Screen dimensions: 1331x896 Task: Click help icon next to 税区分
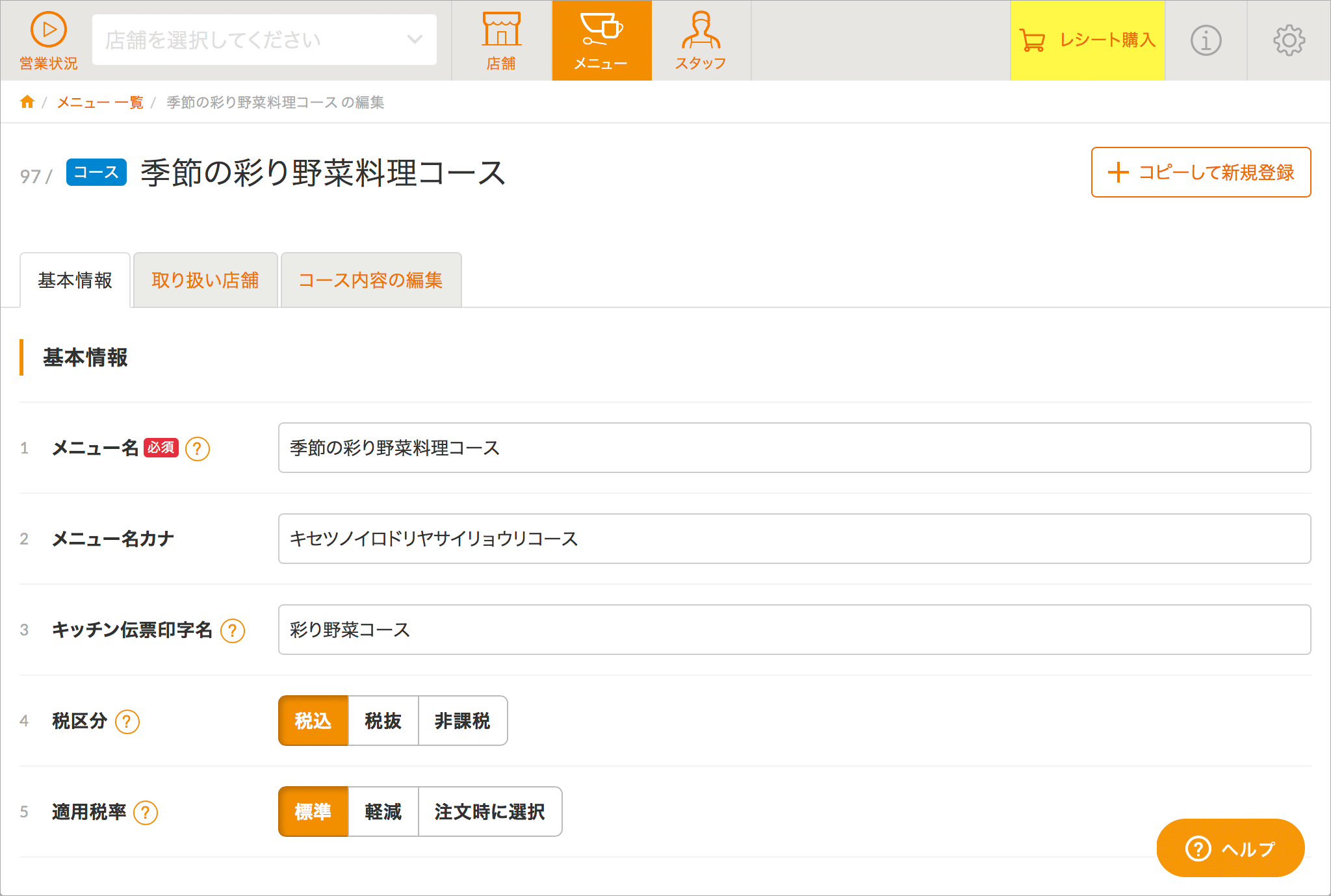tap(127, 722)
